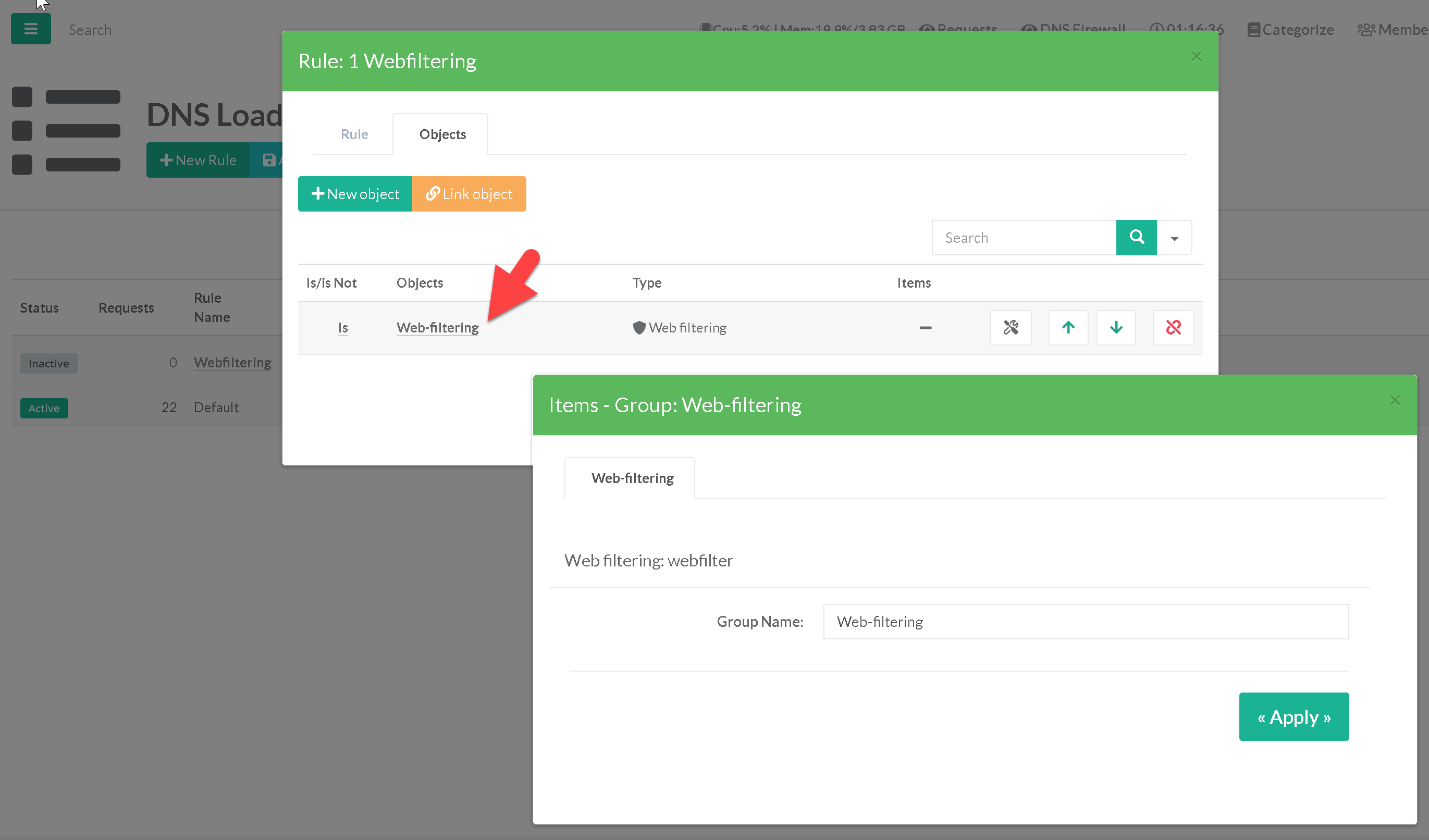Click the New object button
The image size is (1429, 840).
(355, 194)
